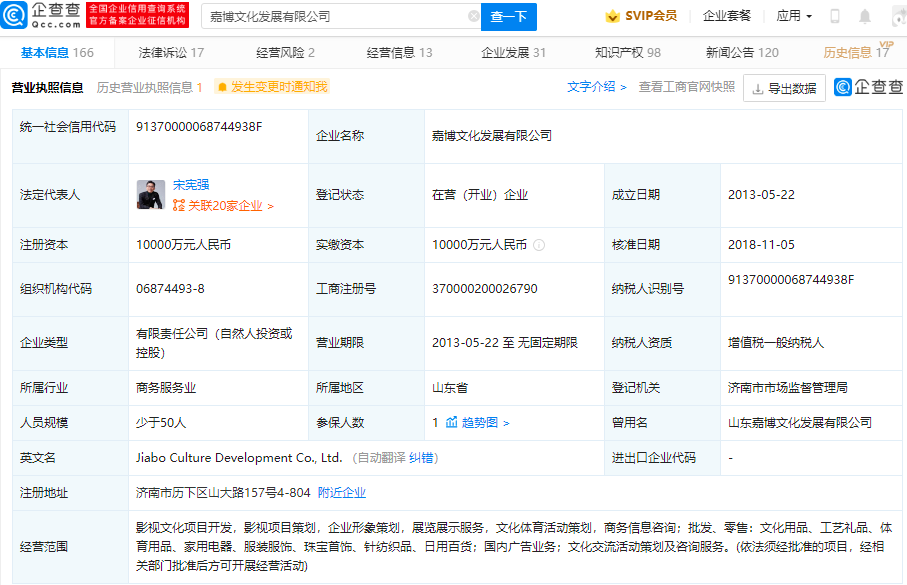Open the 应用 dropdown menu
This screenshot has width=907, height=585.
click(793, 15)
